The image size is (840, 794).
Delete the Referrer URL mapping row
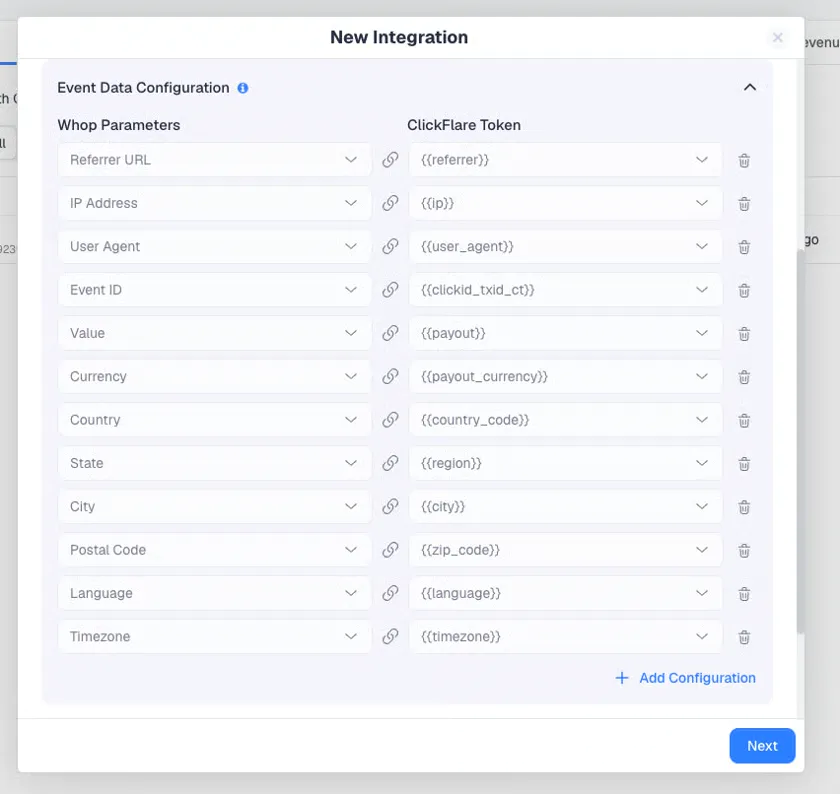[744, 160]
